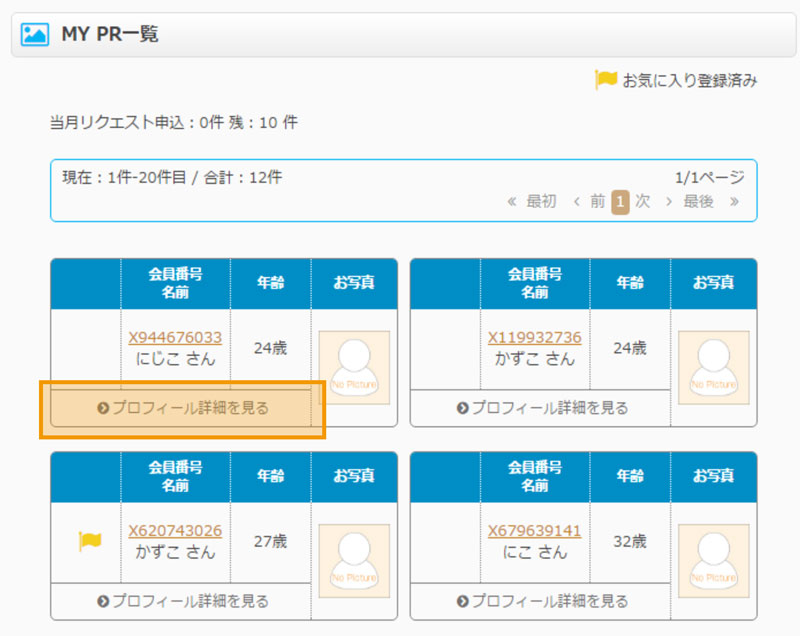Open No Picture thumbnail for X620743026
The height and width of the screenshot is (636, 800).
click(354, 561)
